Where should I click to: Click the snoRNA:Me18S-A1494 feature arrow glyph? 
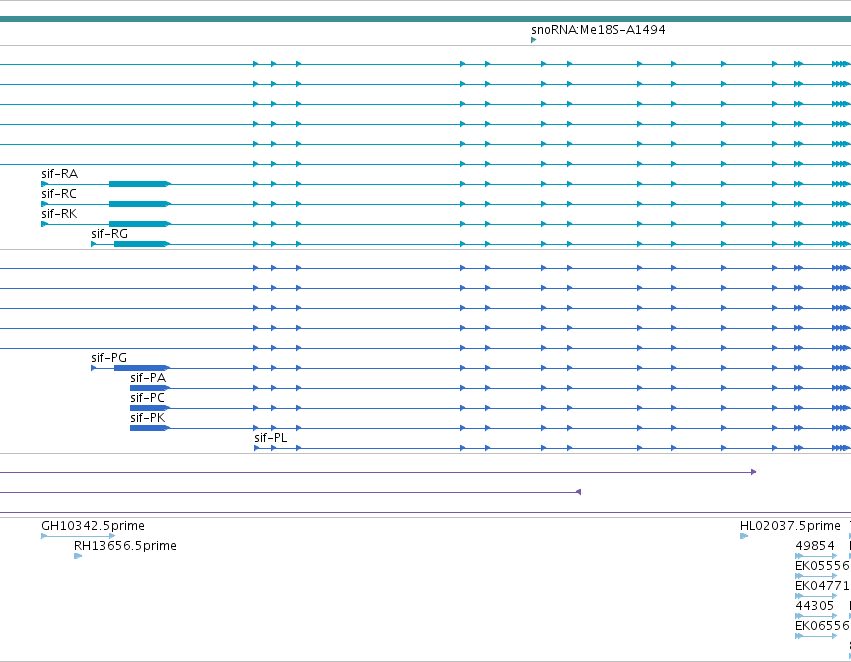[534, 40]
